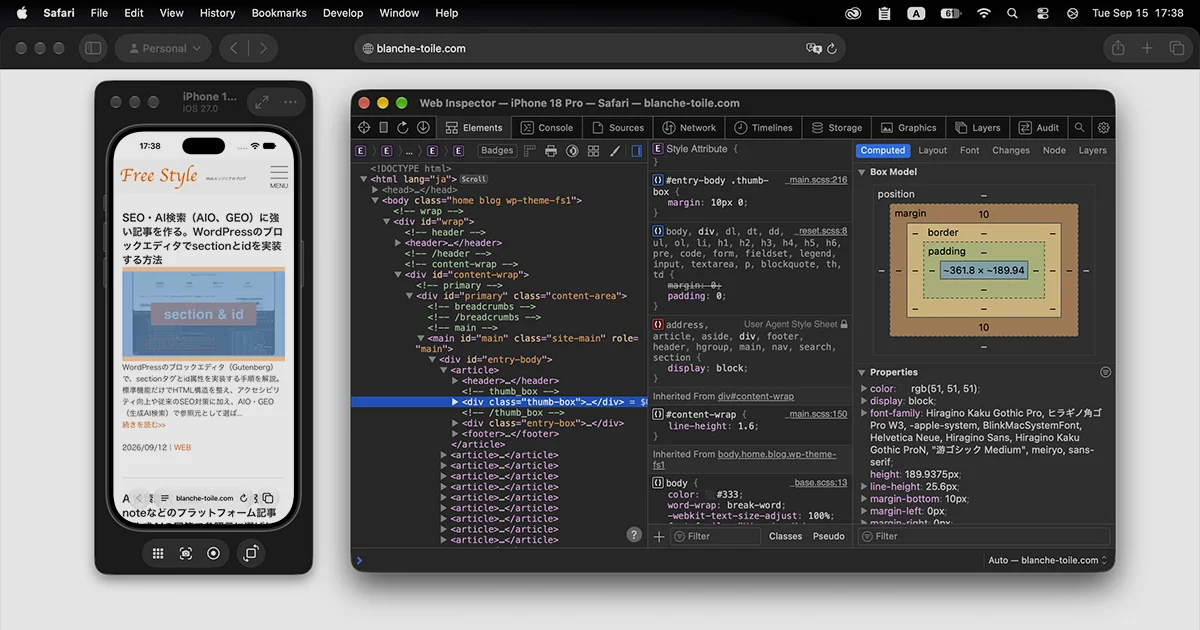Click Pseudo button in styles footer
1200x630 pixels.
coord(828,537)
